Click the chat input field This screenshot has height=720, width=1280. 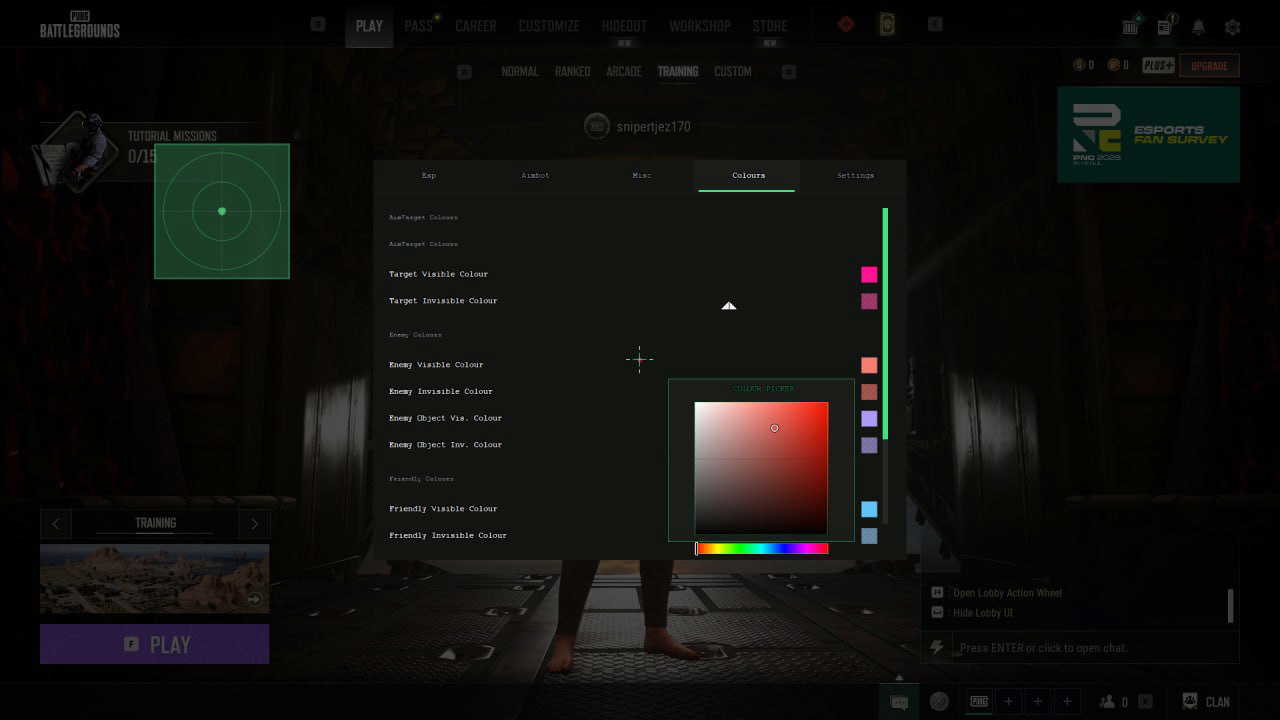pos(1095,648)
